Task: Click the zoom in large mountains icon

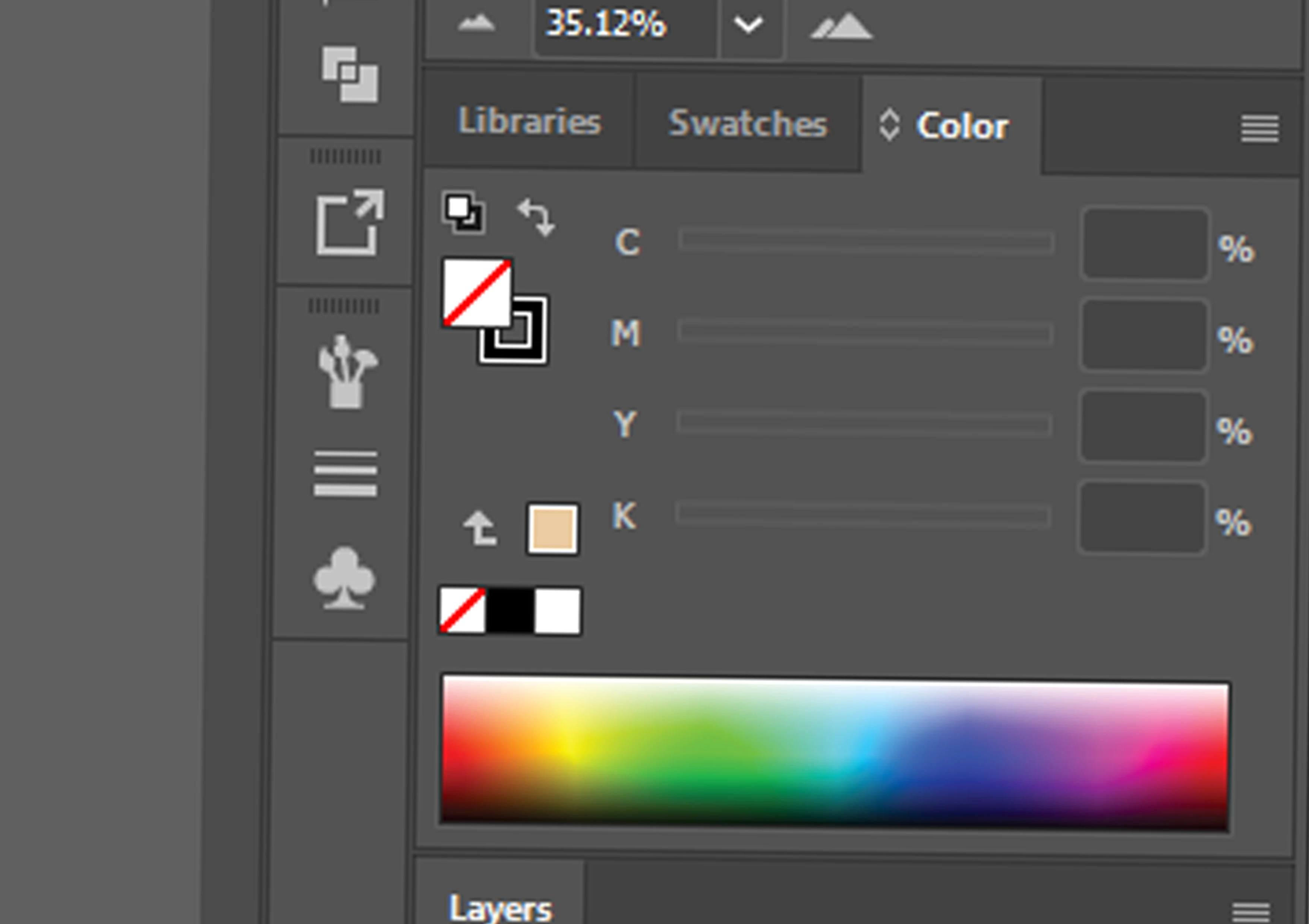Action: (x=841, y=26)
